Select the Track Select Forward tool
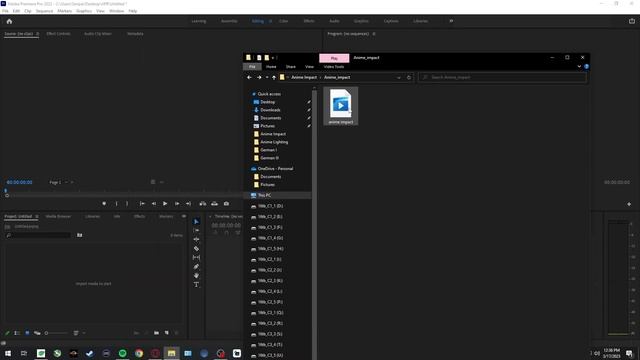 [x=196, y=231]
